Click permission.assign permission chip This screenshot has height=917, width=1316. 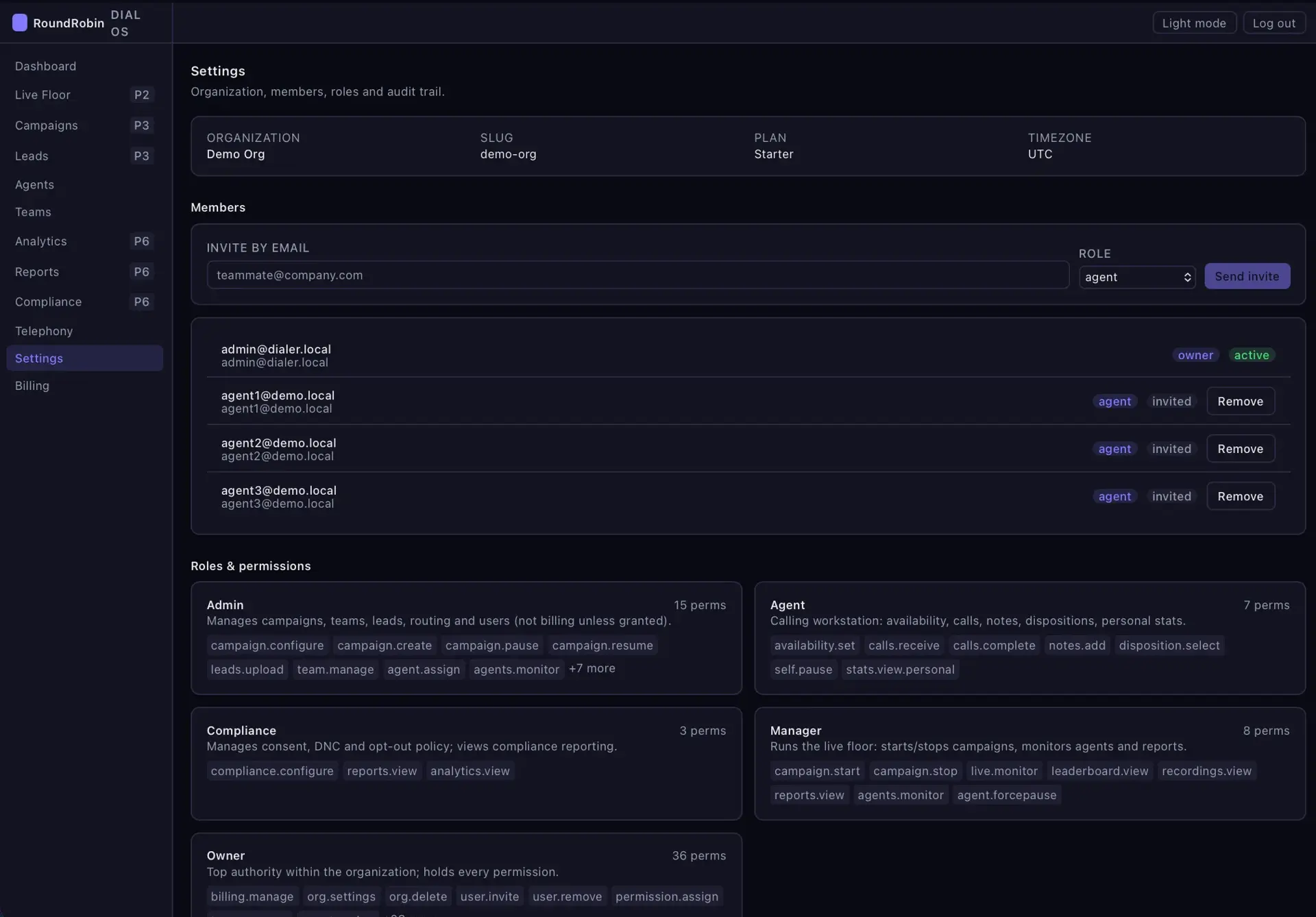pyautogui.click(x=666, y=896)
